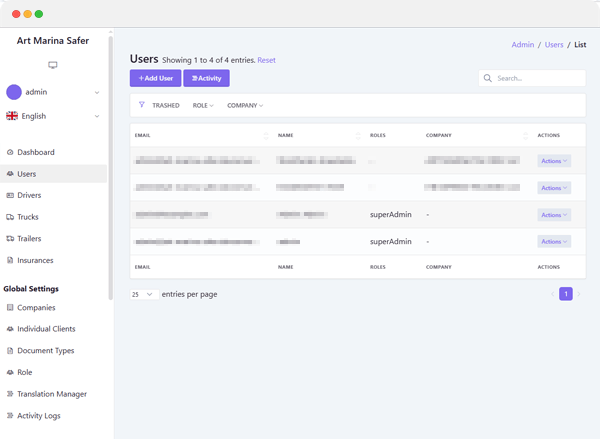The width and height of the screenshot is (600, 439).
Task: Click the magnifier icon in search box
Action: pyautogui.click(x=488, y=78)
